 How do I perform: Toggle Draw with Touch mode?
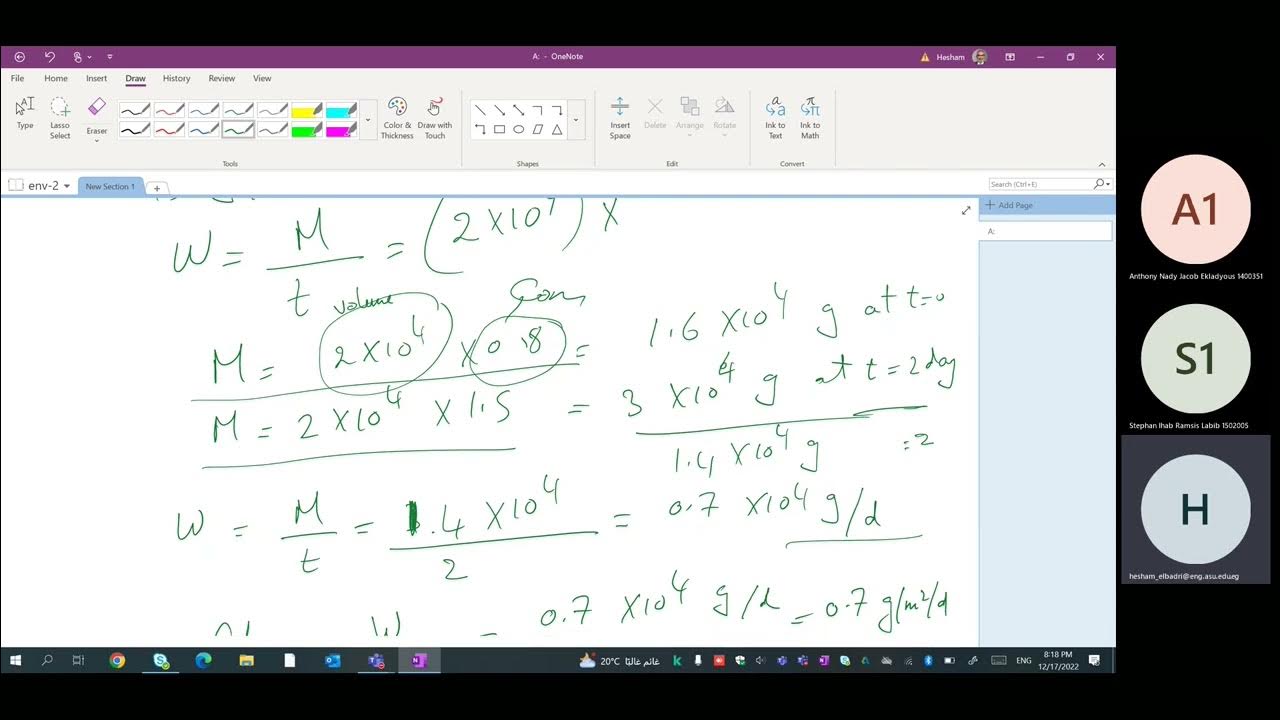pos(435,118)
